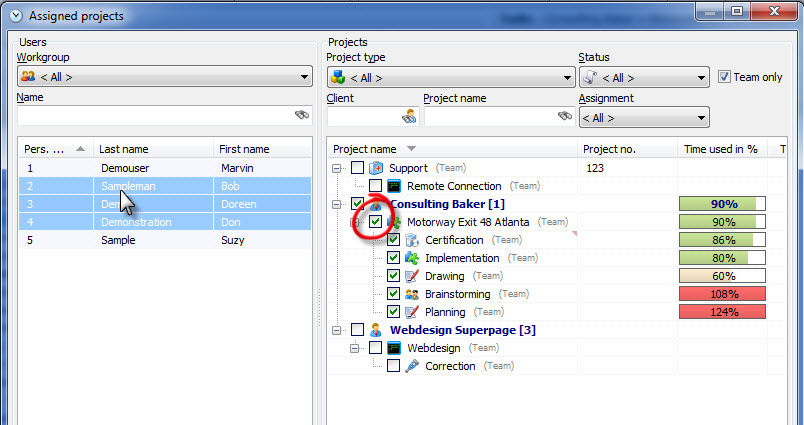Click the Remote Connection terminal icon
Viewport: 804px width, 425px height.
[394, 186]
